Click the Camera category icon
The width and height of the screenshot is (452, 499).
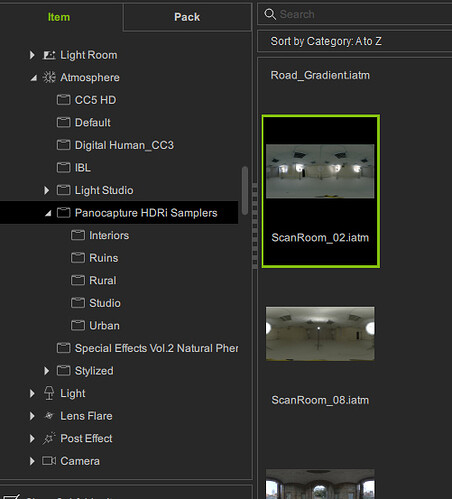click(x=49, y=461)
